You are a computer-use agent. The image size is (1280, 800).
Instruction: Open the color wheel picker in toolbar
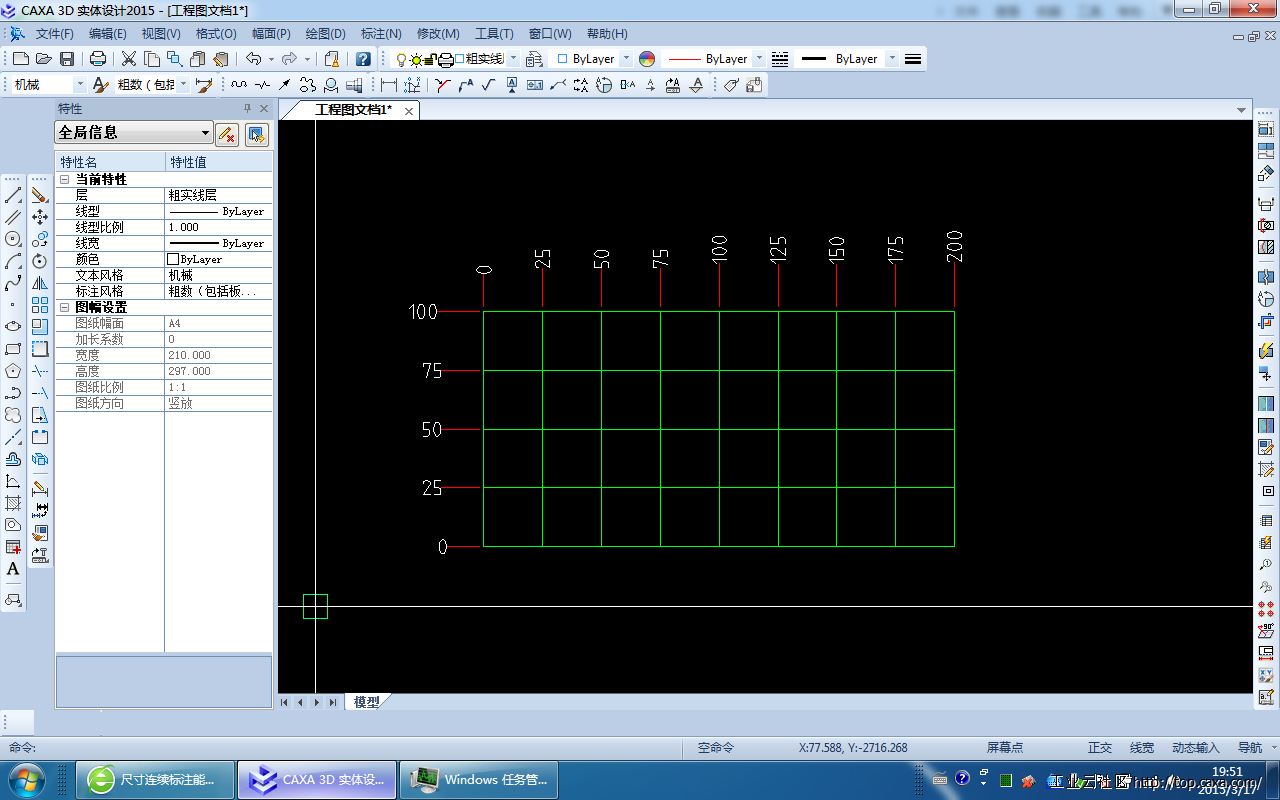point(647,59)
